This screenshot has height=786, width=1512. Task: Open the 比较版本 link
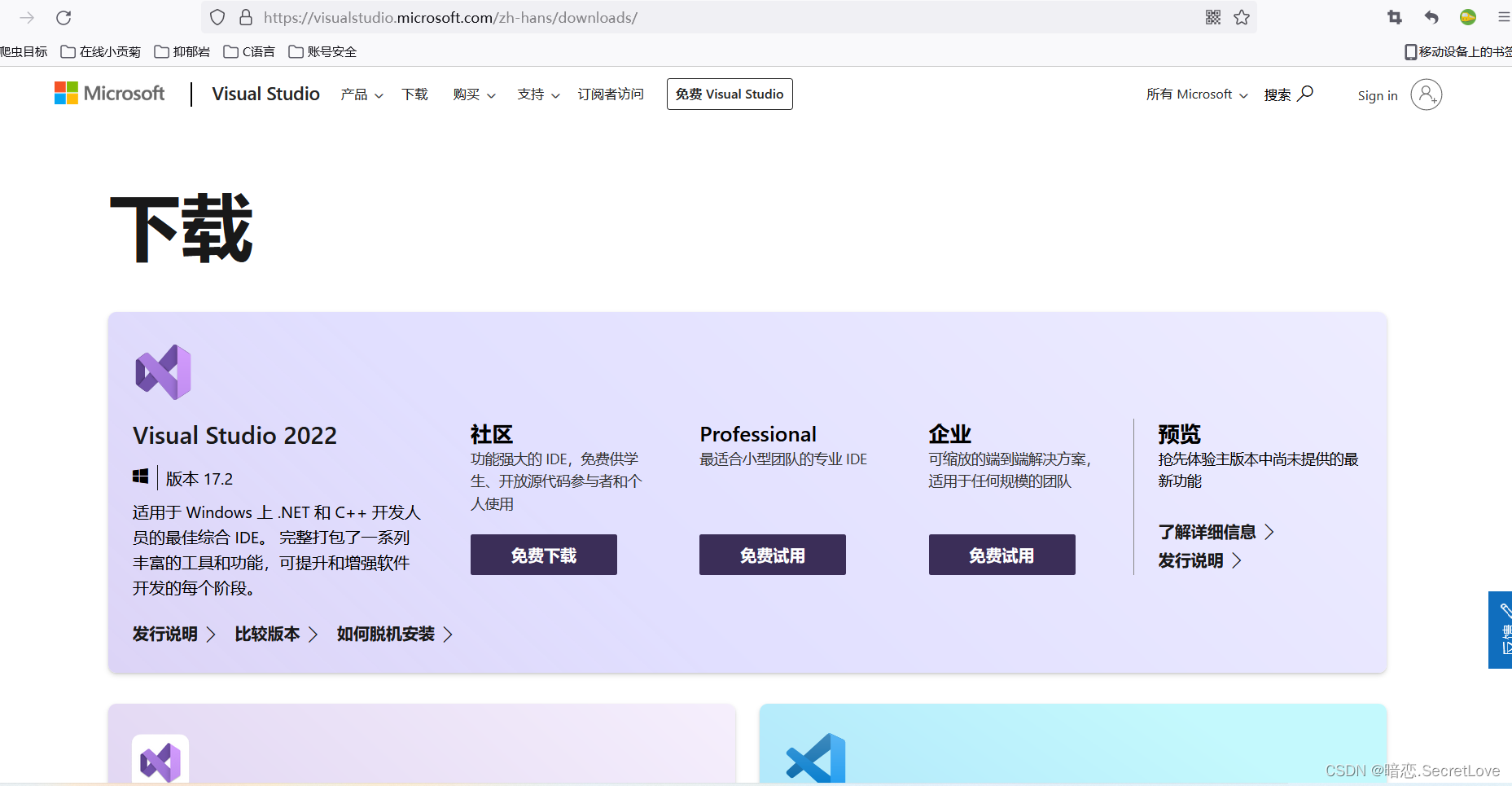[276, 634]
